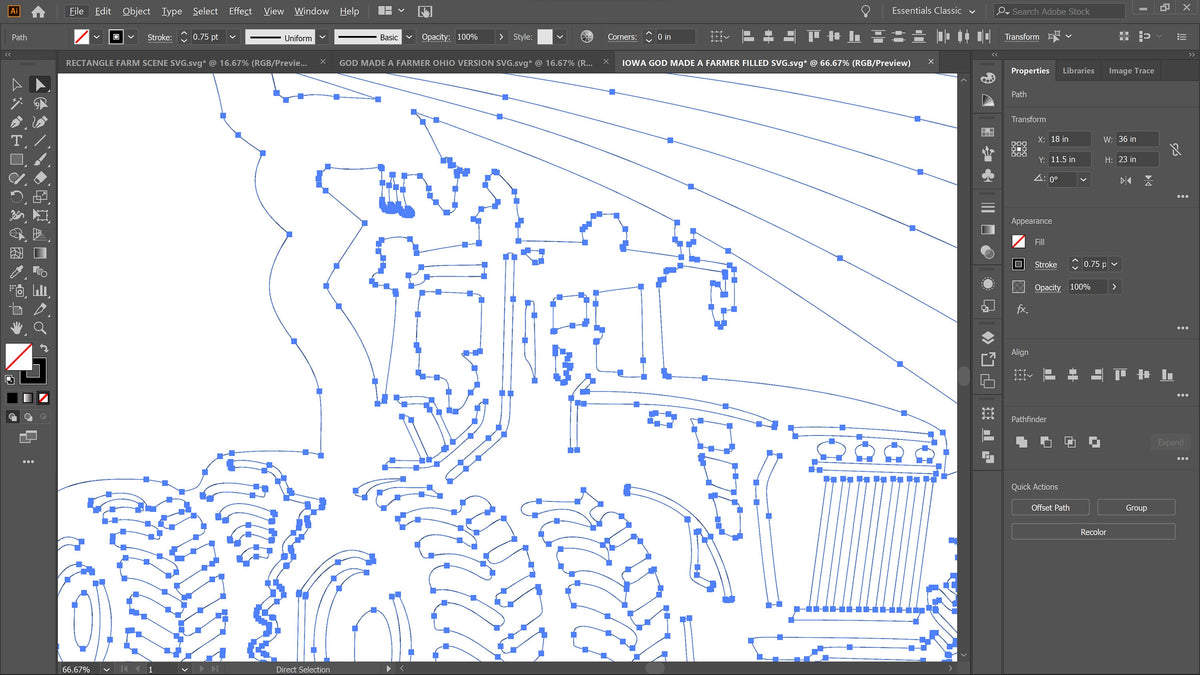Choose the Line Segment tool
The height and width of the screenshot is (675, 1200).
(40, 141)
